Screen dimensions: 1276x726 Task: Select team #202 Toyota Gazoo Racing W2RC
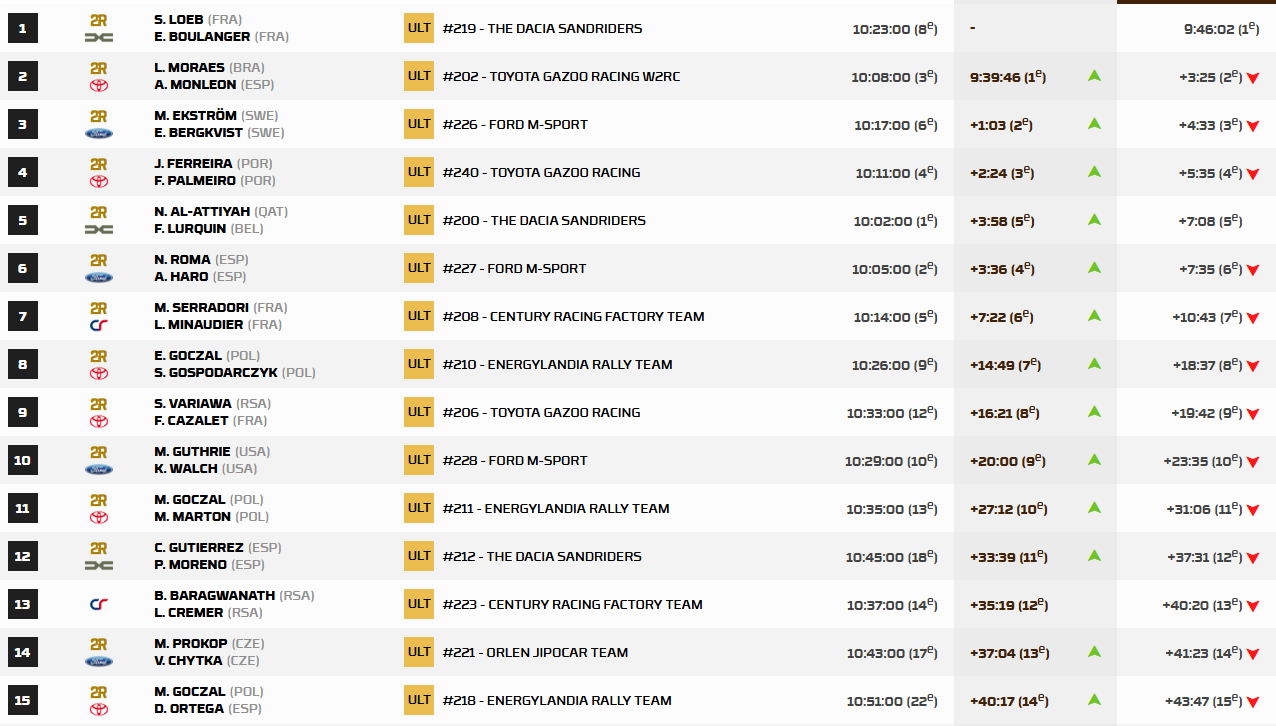tap(561, 77)
